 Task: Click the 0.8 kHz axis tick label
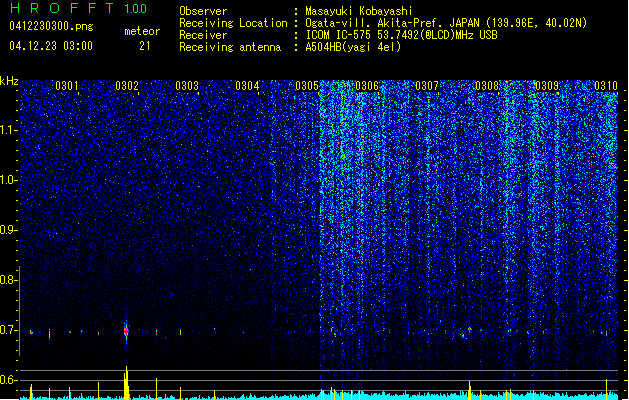click(8, 280)
